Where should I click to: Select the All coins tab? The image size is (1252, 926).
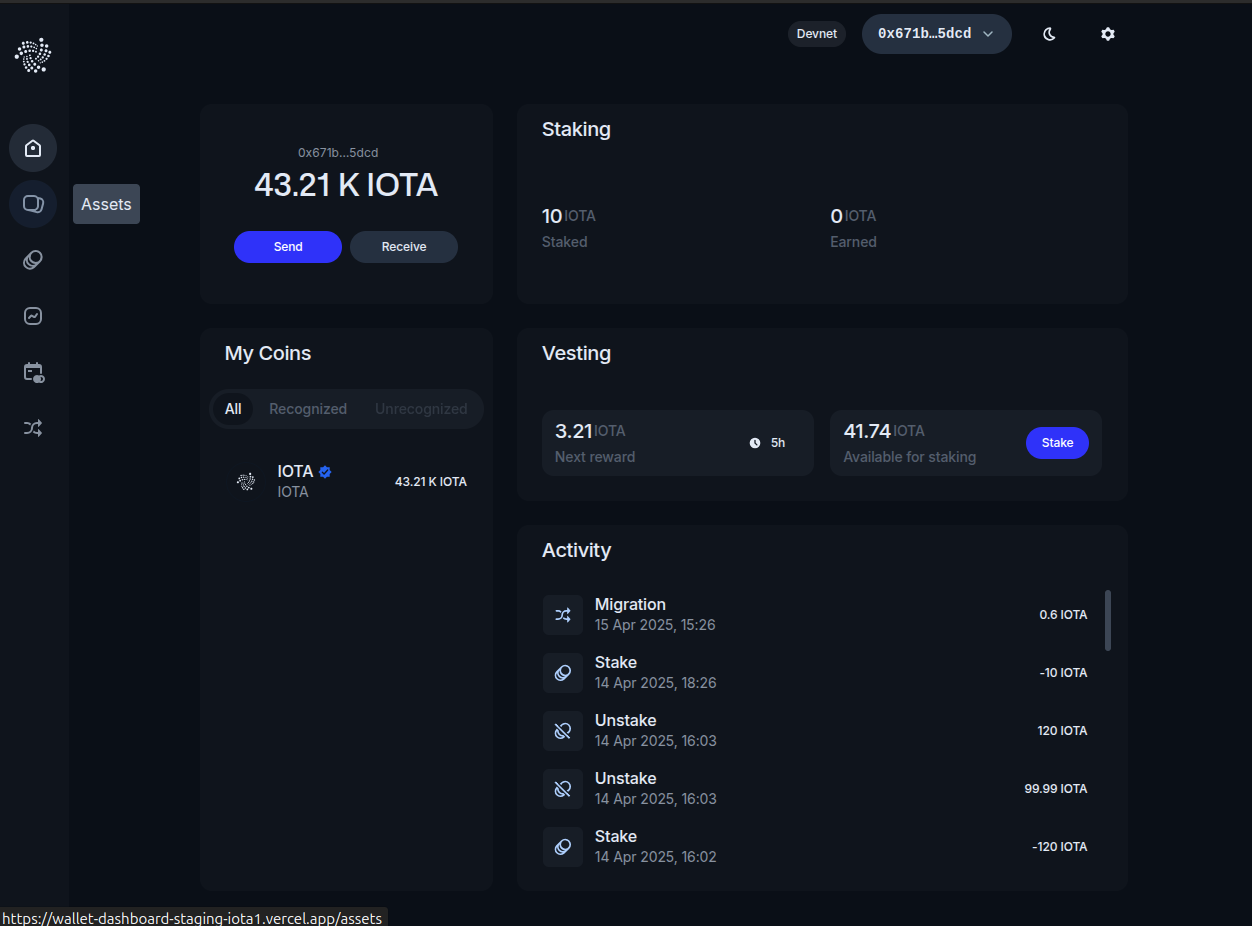tap(233, 409)
